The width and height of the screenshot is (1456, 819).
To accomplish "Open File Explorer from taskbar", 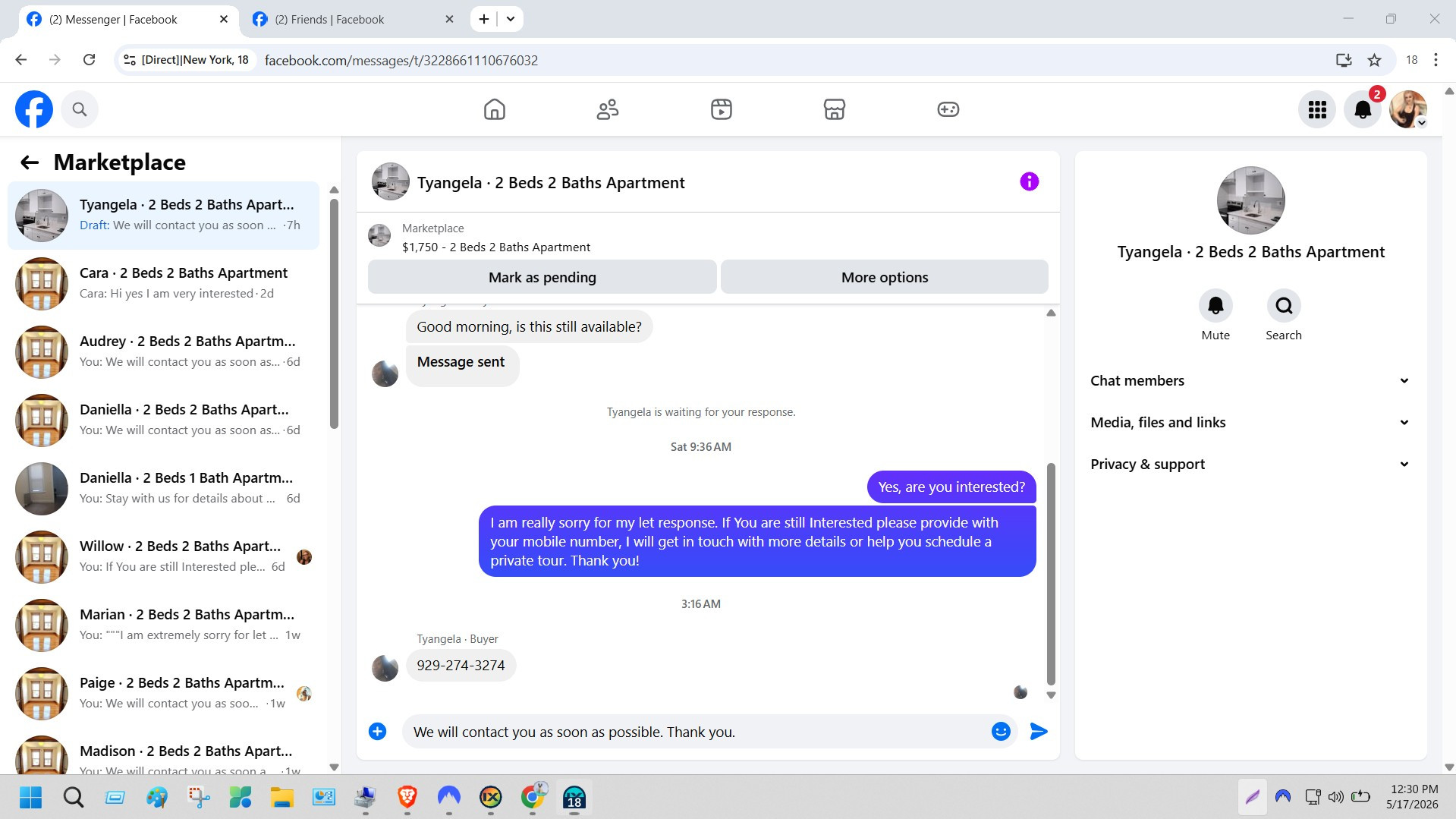I will [x=282, y=798].
